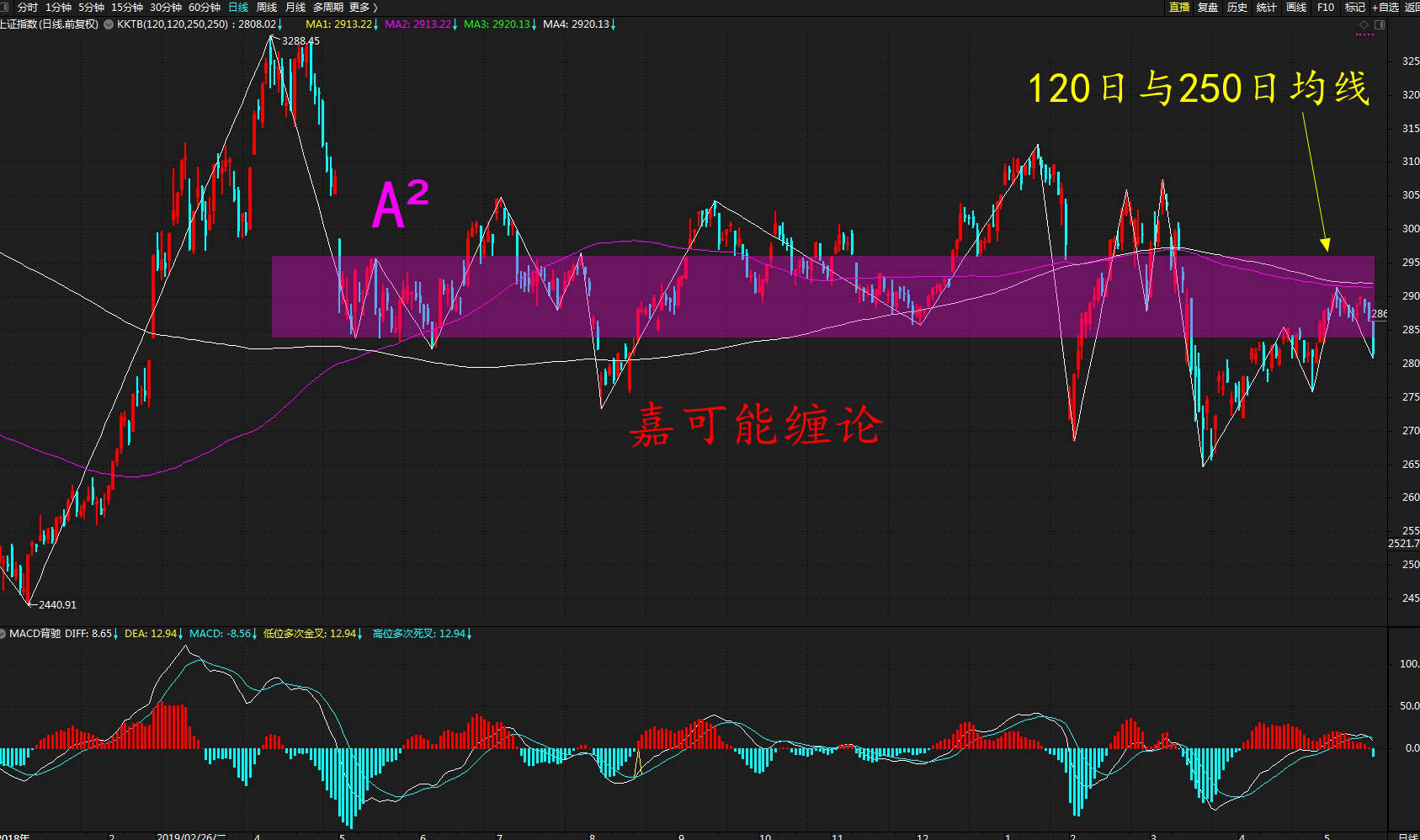Click the diamond marker icon above the chart
Screen dimensions: 1420x840
click(x=1364, y=24)
